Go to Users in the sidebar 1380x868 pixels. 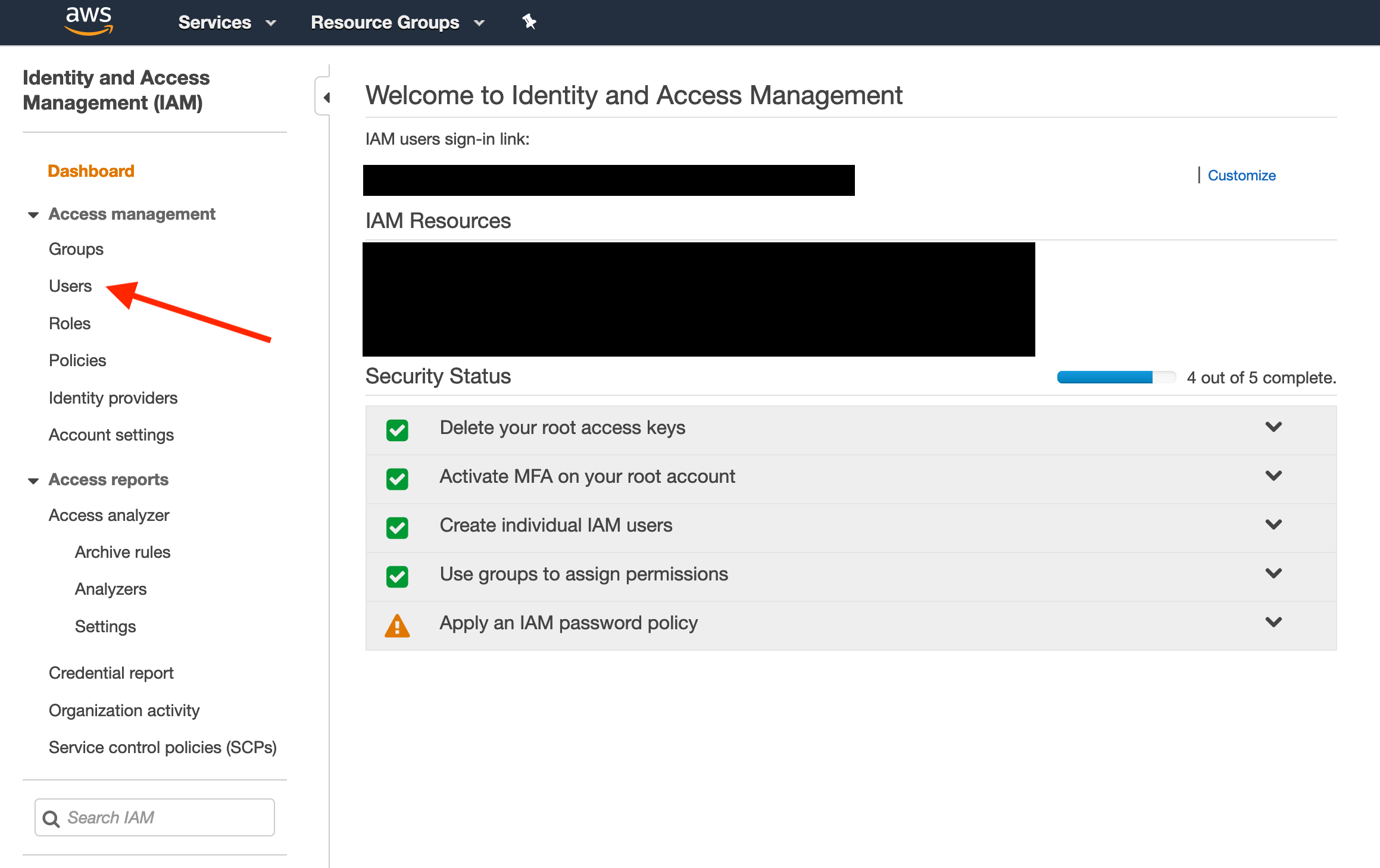point(70,286)
